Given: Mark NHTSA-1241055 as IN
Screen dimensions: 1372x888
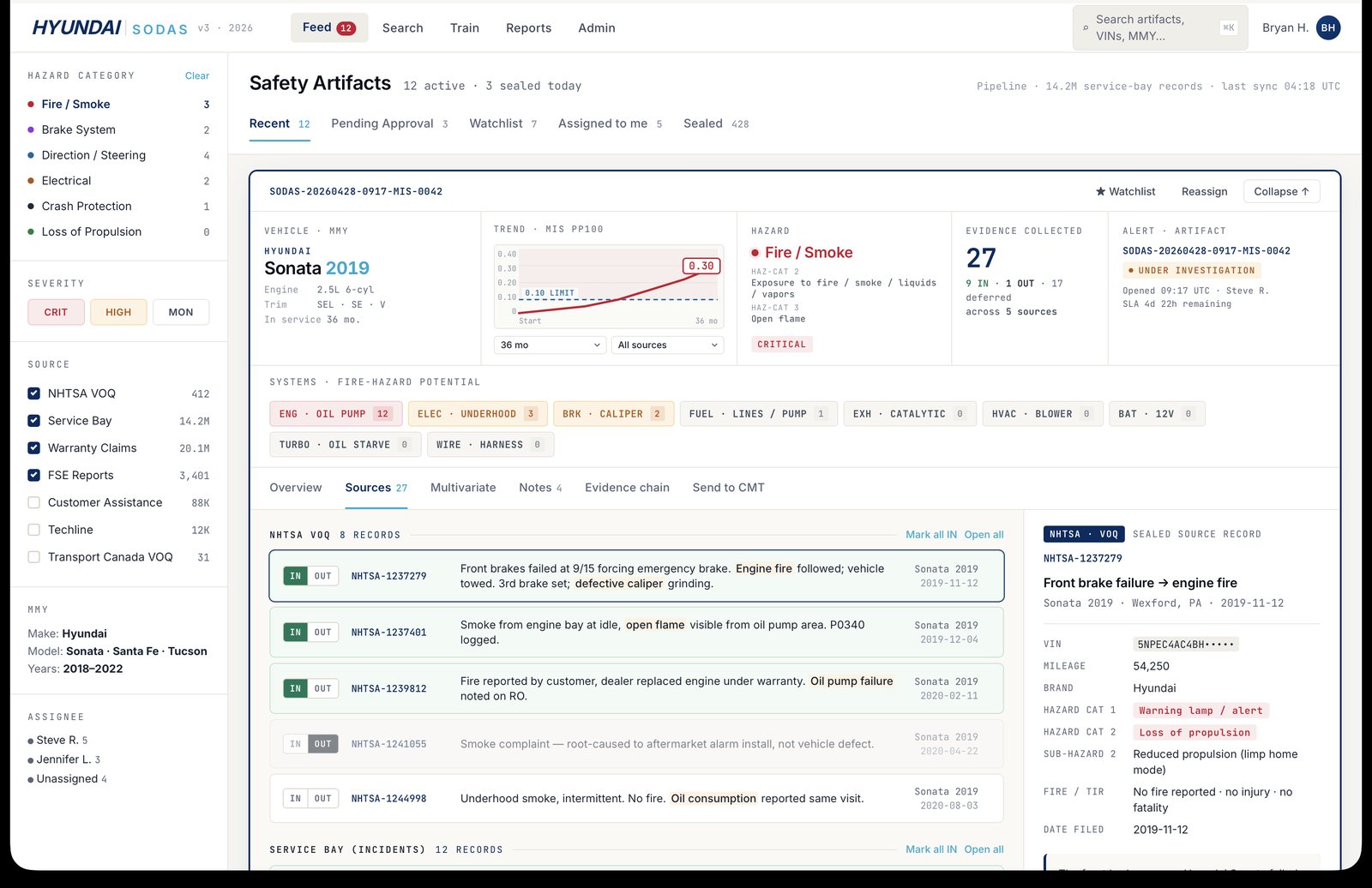Looking at the screenshot, I should coord(295,744).
